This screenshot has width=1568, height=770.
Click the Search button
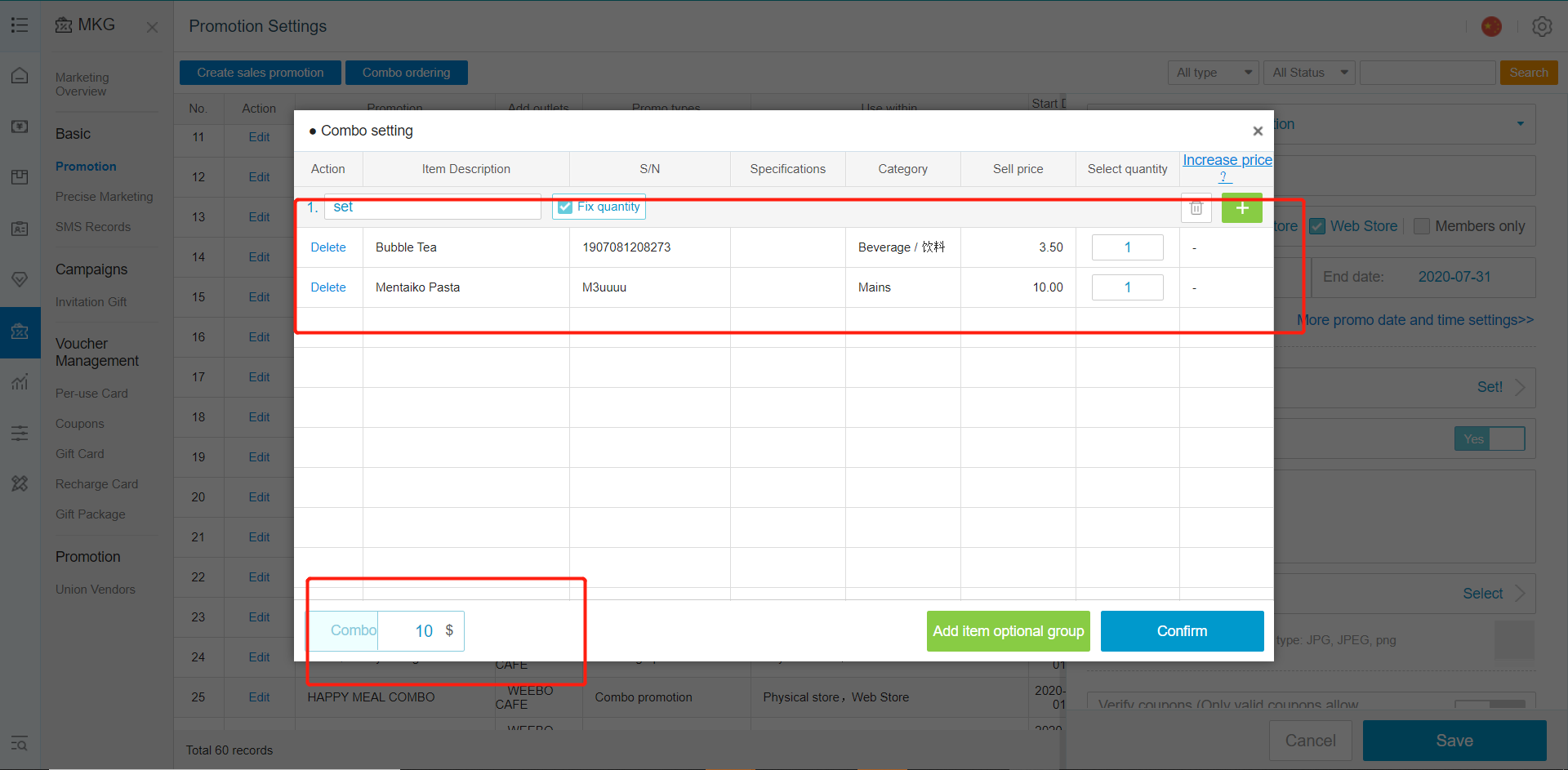click(1529, 73)
